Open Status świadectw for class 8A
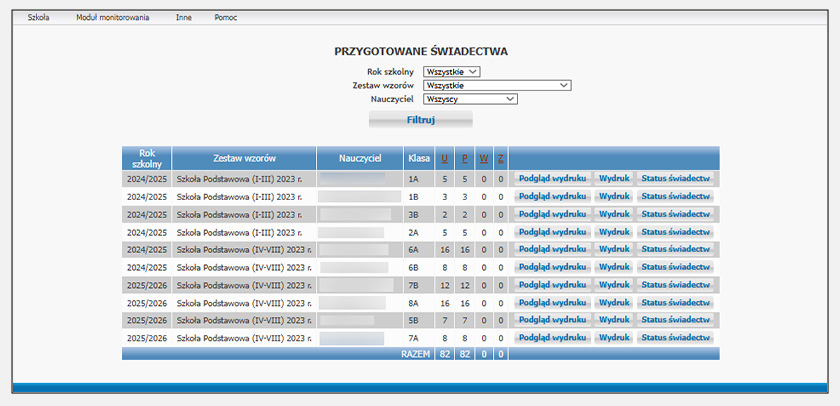This screenshot has height=406, width=840. (x=675, y=303)
